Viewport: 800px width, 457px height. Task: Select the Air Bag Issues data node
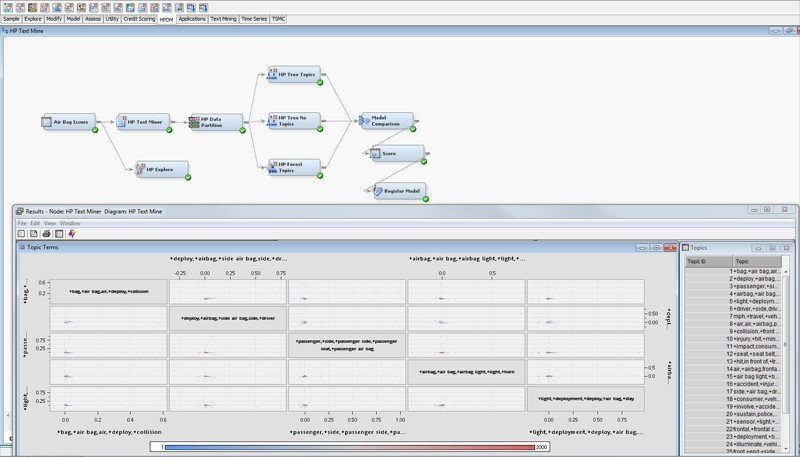click(x=69, y=122)
